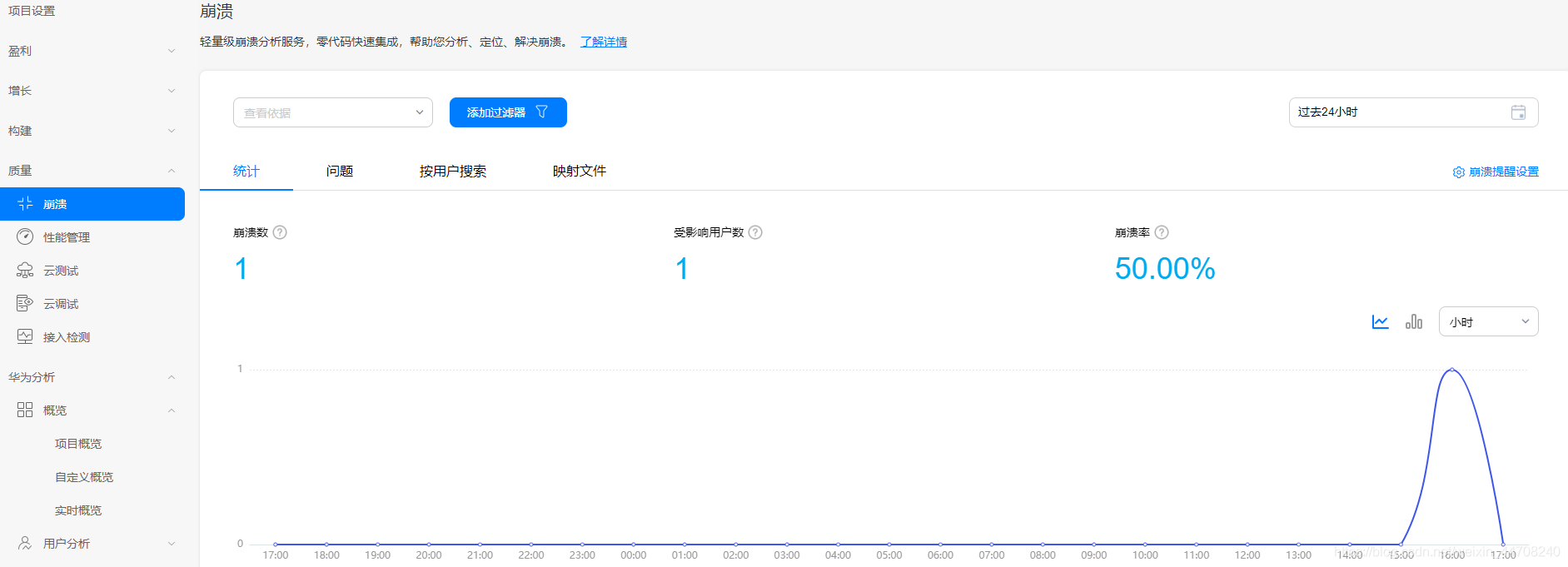The width and height of the screenshot is (1568, 567).
Task: Collapse the 质量 menu section
Action: pos(172,171)
